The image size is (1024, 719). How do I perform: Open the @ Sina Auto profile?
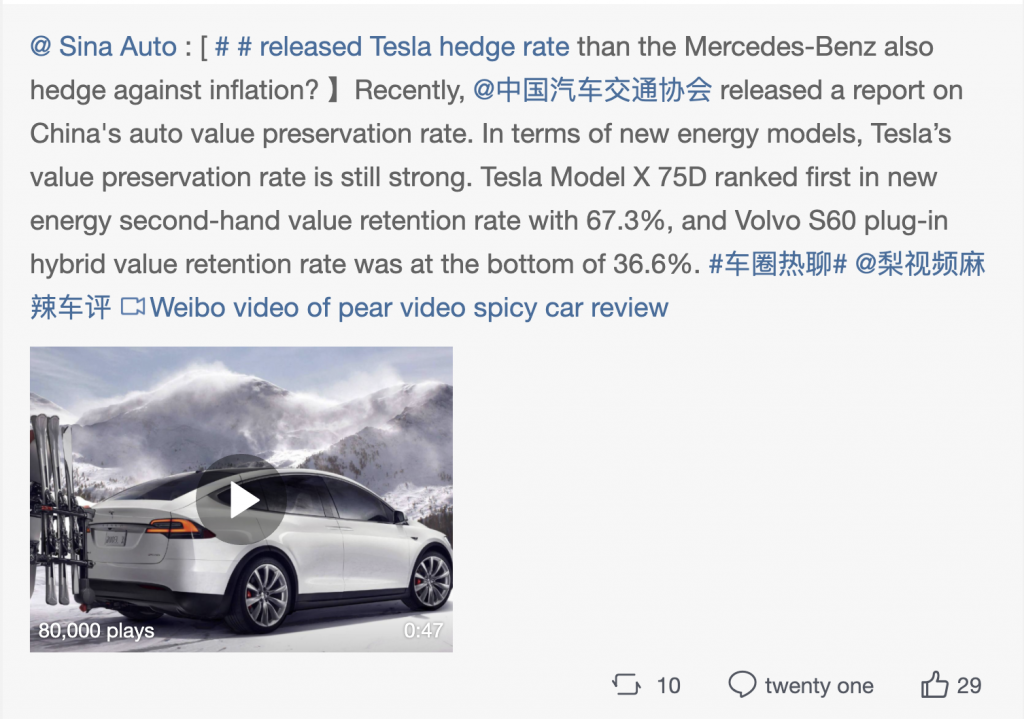coord(103,47)
